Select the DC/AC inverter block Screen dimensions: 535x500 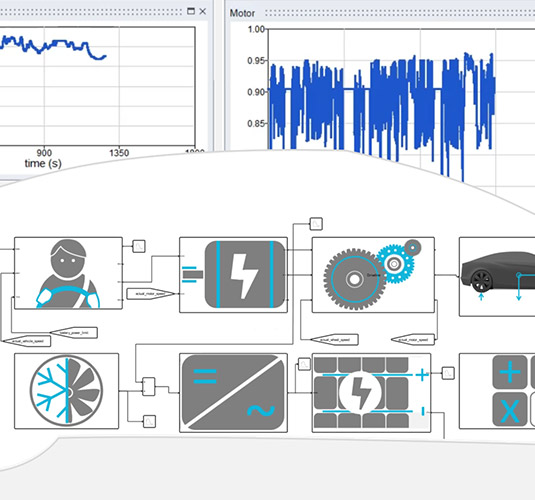point(233,393)
